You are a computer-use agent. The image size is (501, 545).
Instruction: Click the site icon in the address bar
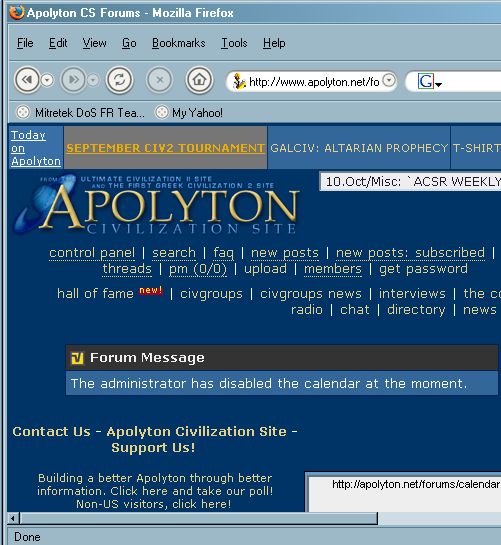pos(239,81)
